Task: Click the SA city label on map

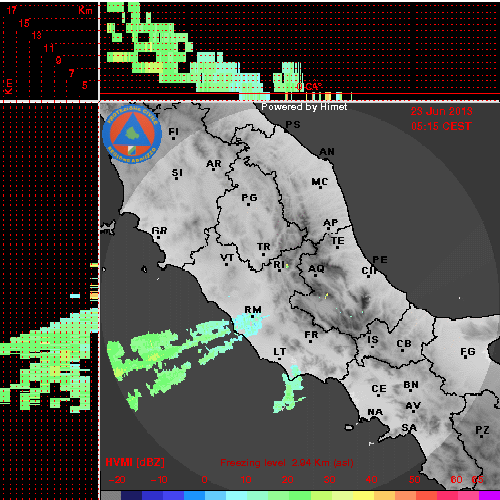Action: pyautogui.click(x=409, y=427)
